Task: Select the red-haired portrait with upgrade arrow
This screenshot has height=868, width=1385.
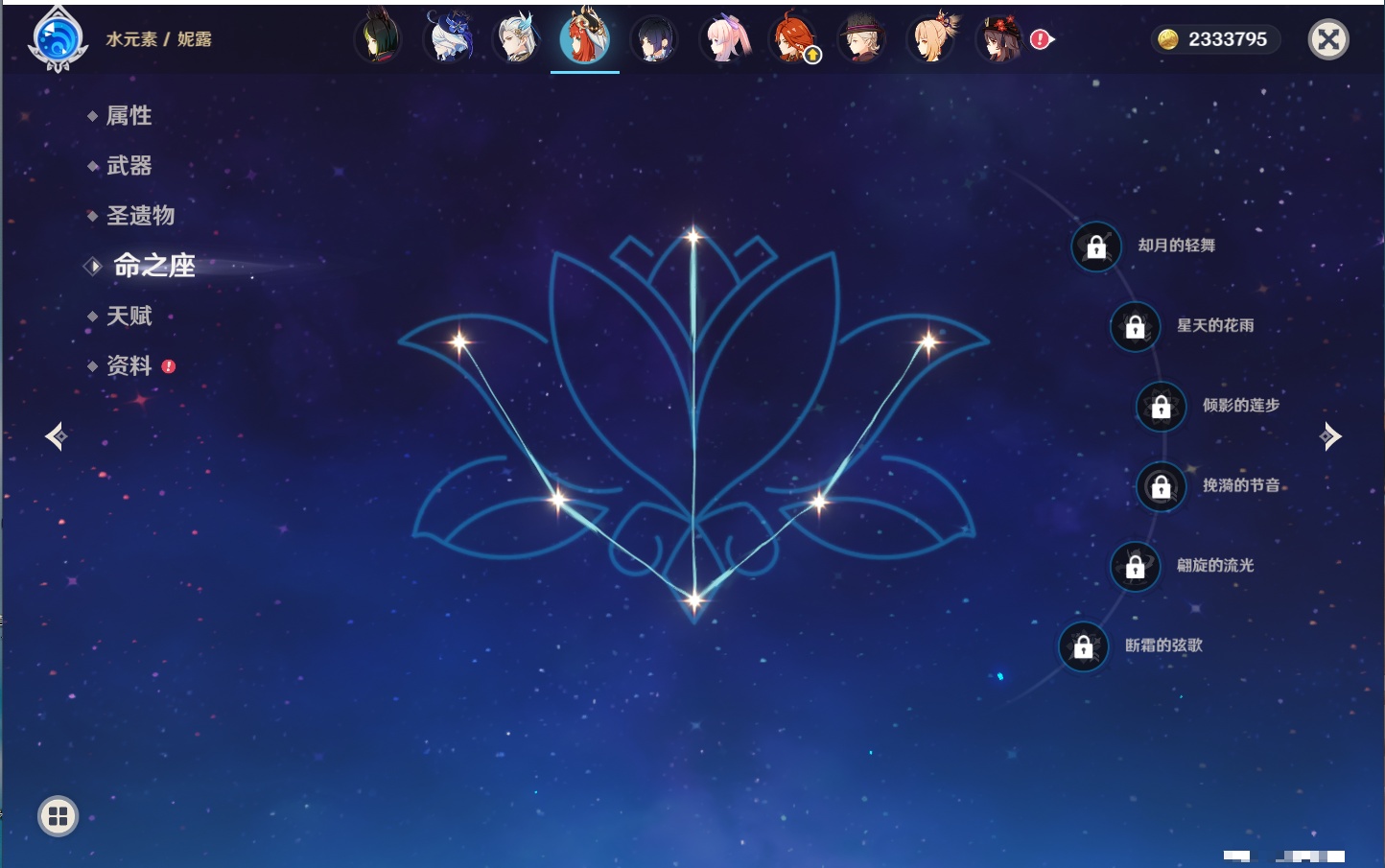Action: tap(793, 39)
